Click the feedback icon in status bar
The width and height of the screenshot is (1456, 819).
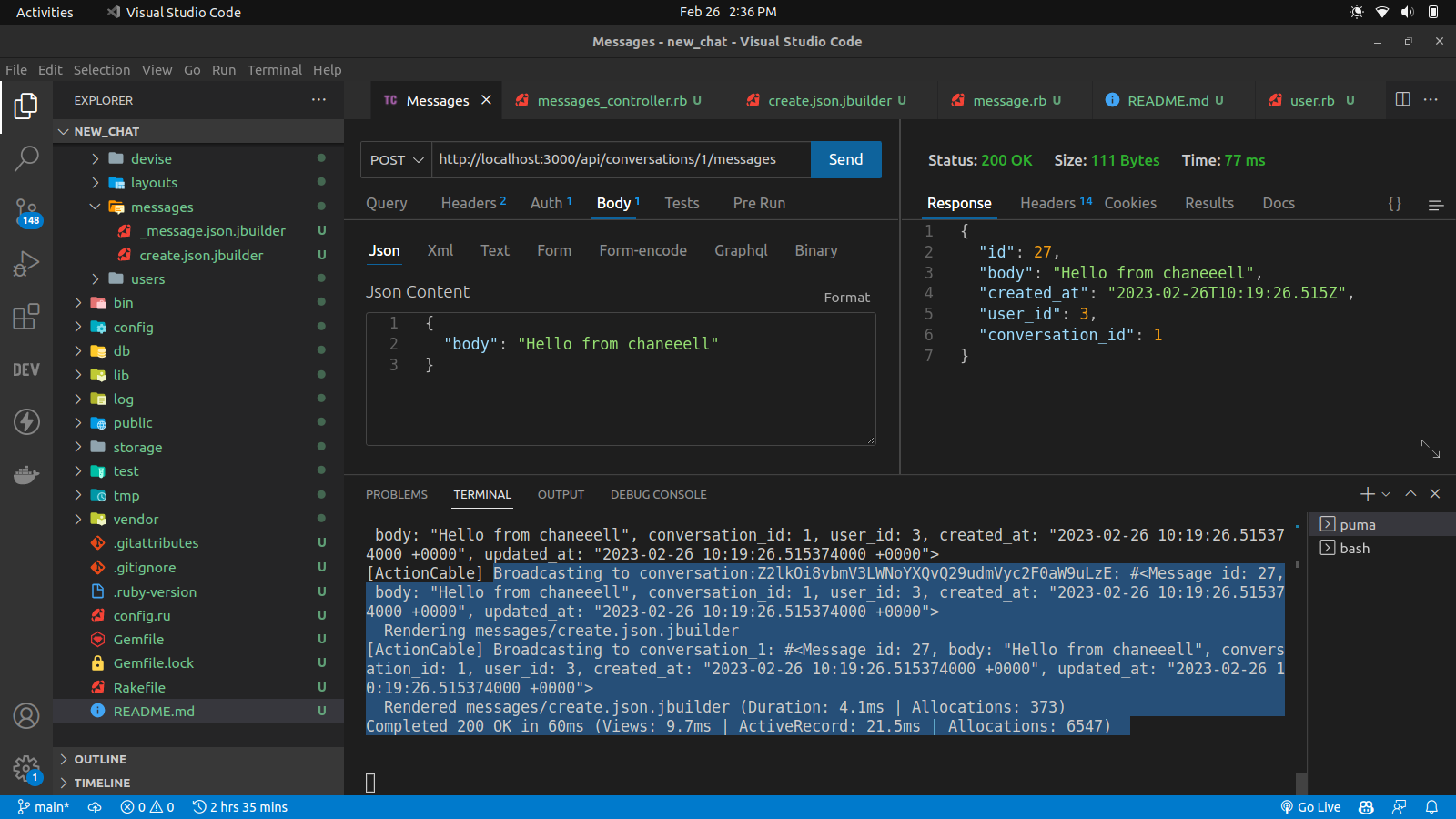pos(1399,807)
